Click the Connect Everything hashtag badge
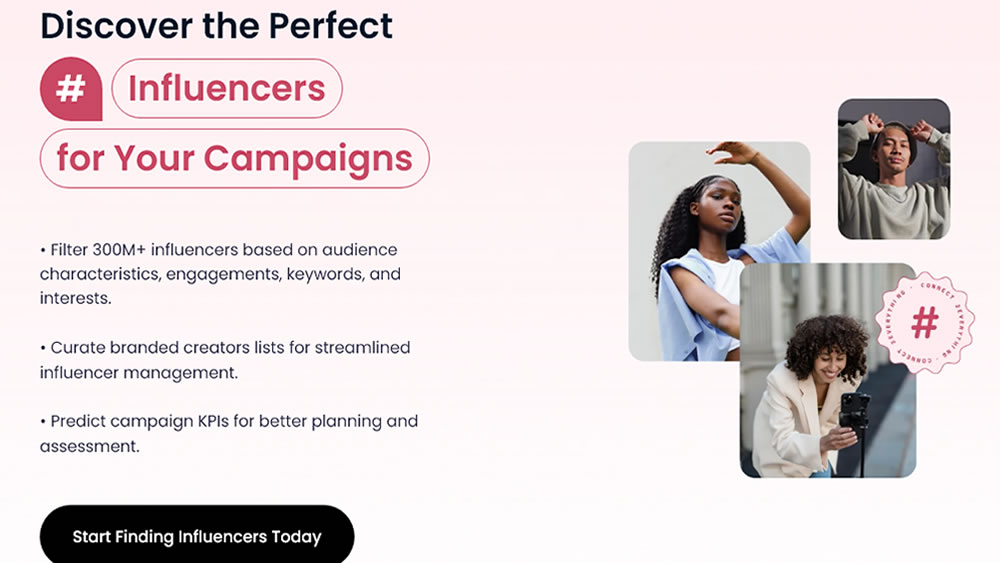Image resolution: width=1000 pixels, height=563 pixels. (925, 323)
